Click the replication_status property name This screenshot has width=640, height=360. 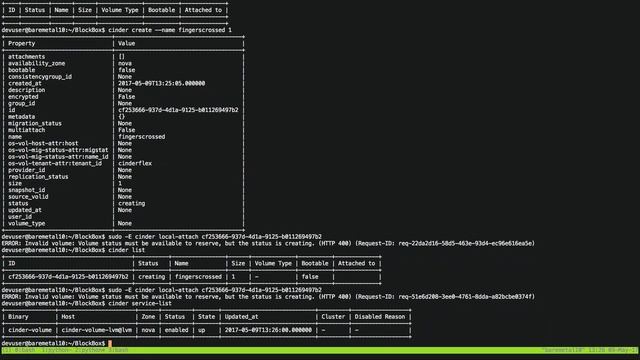click(38, 177)
